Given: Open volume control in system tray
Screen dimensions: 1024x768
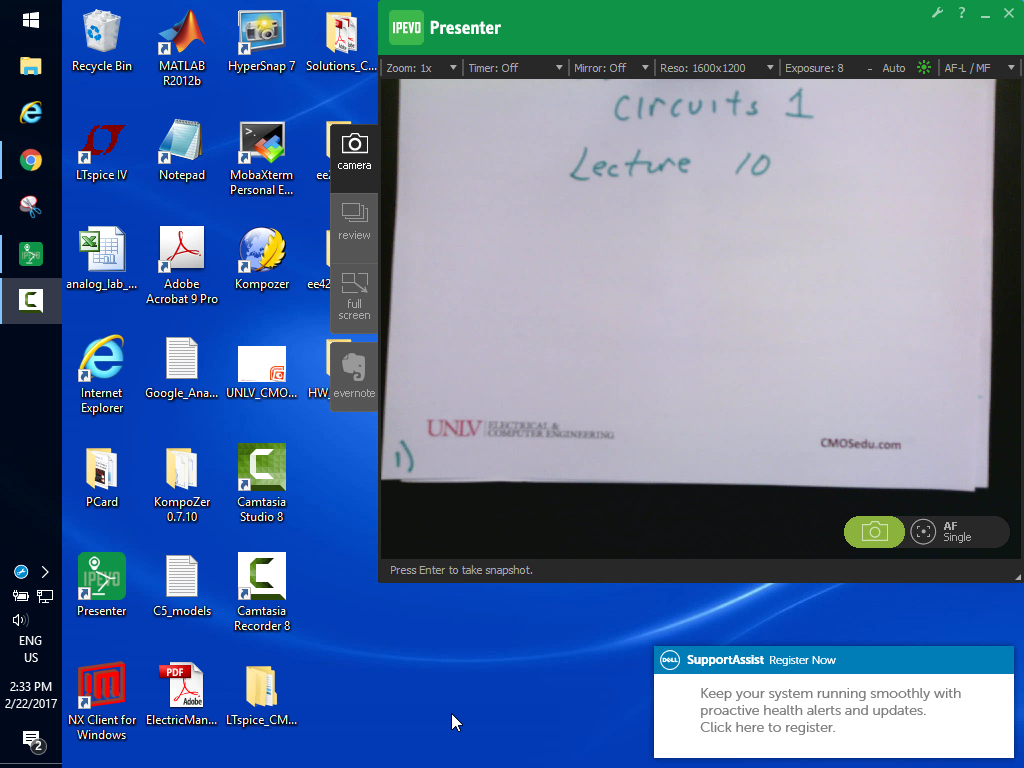Looking at the screenshot, I should click(x=20, y=620).
